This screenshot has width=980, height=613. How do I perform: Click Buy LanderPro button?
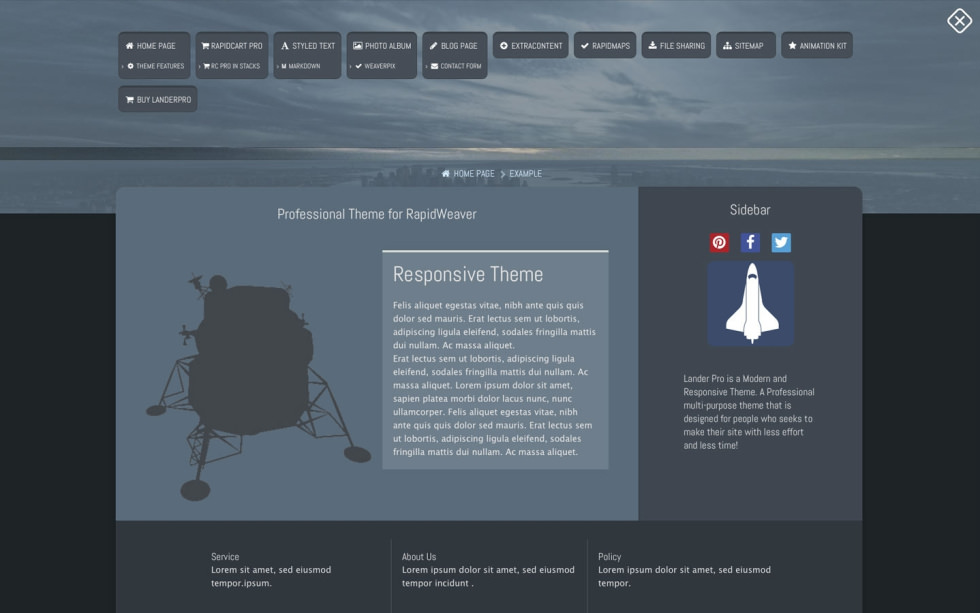[x=158, y=99]
